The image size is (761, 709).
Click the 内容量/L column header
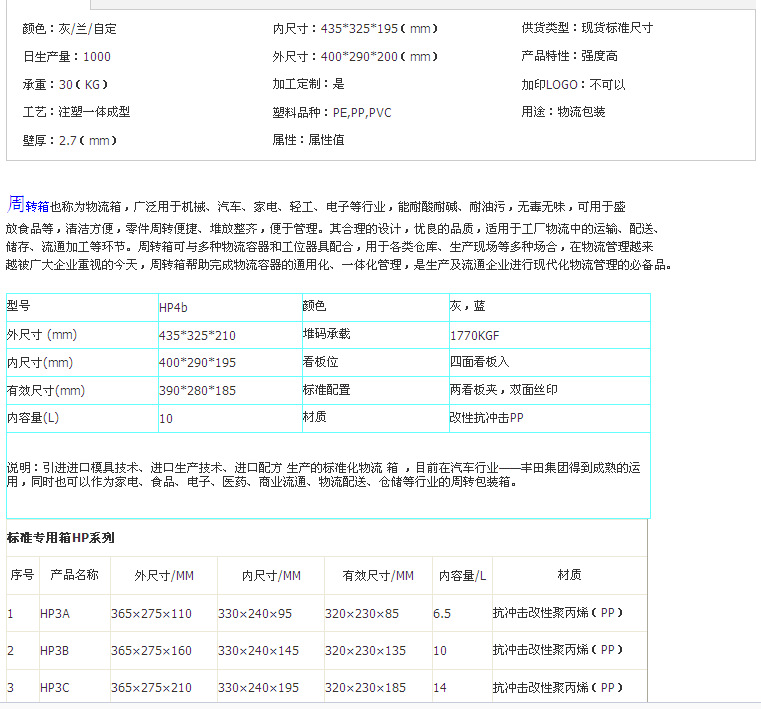pos(463,576)
